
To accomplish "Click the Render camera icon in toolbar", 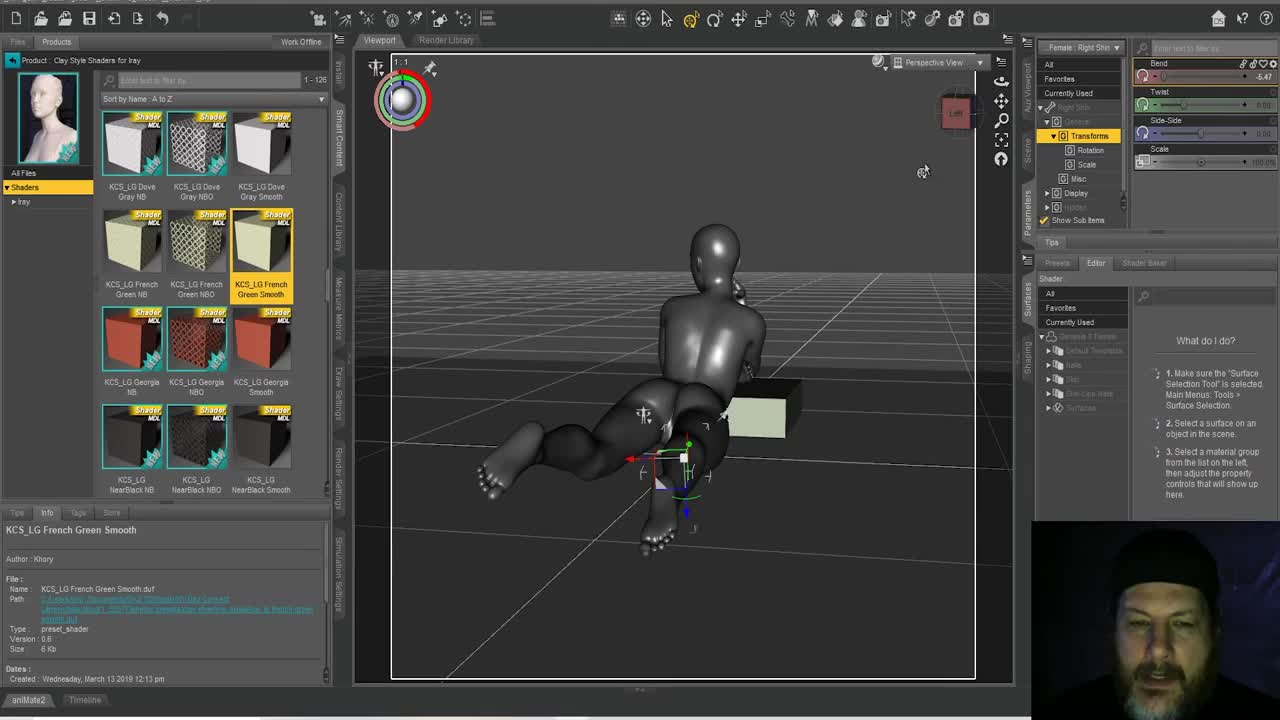I will [981, 18].
